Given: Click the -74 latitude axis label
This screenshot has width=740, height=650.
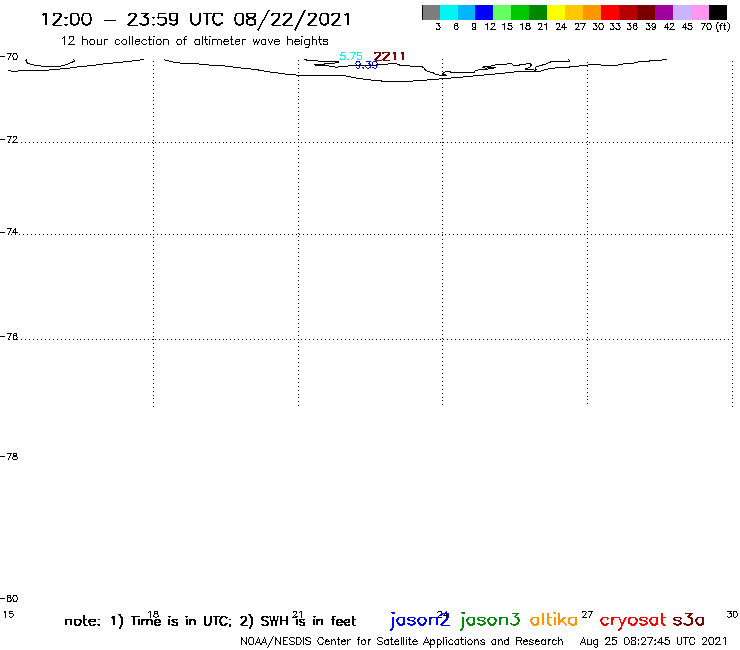Looking at the screenshot, I should [x=9, y=232].
